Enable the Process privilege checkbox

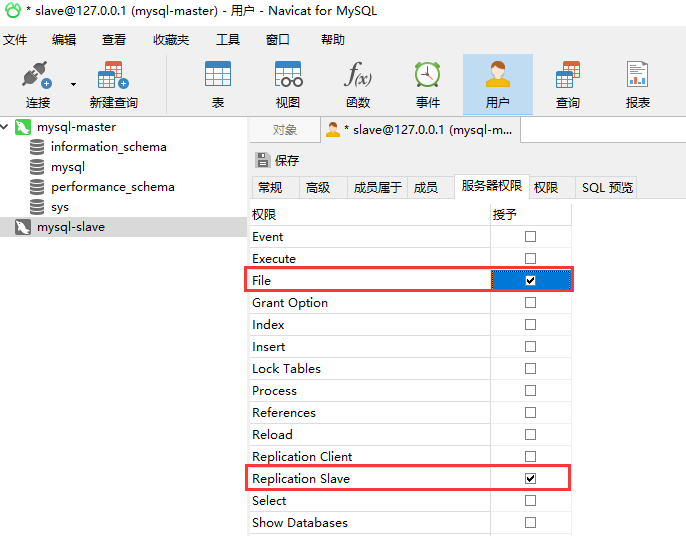(530, 390)
